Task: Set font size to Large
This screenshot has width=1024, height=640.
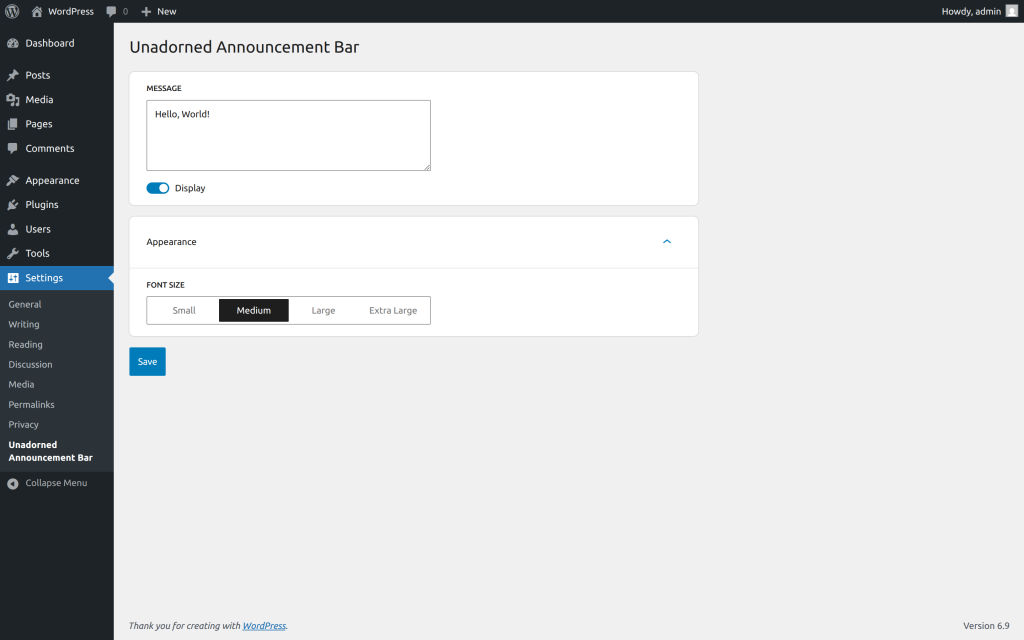Action: click(x=323, y=311)
